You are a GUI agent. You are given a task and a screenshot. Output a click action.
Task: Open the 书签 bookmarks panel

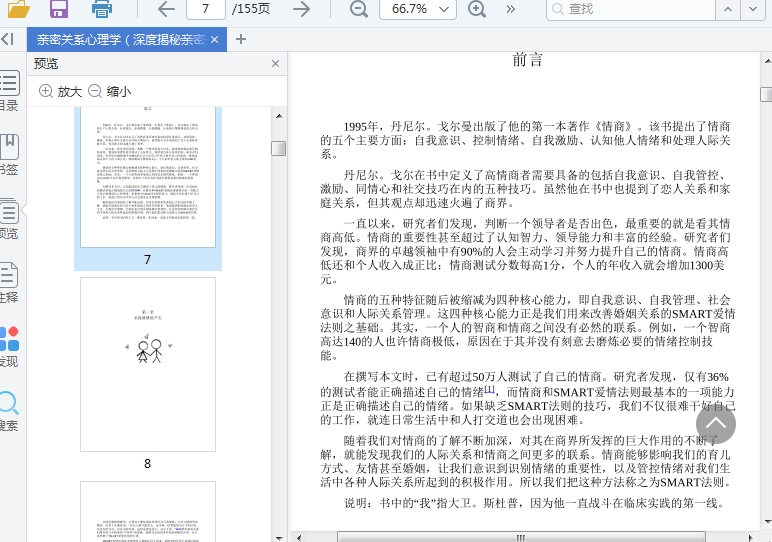click(x=9, y=155)
